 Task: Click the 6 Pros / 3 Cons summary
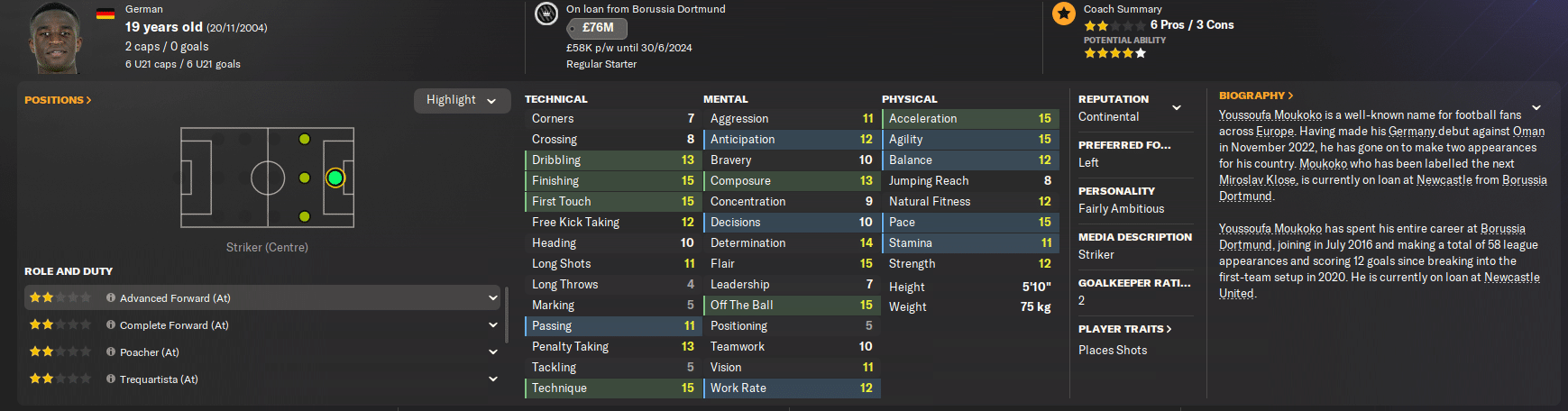[1191, 25]
